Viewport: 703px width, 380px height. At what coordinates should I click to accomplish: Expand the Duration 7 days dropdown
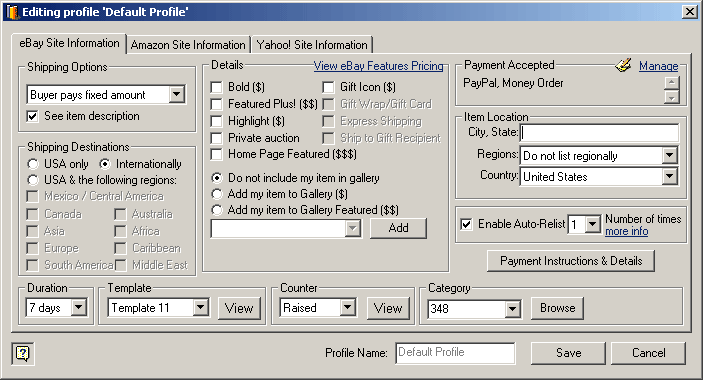78,308
